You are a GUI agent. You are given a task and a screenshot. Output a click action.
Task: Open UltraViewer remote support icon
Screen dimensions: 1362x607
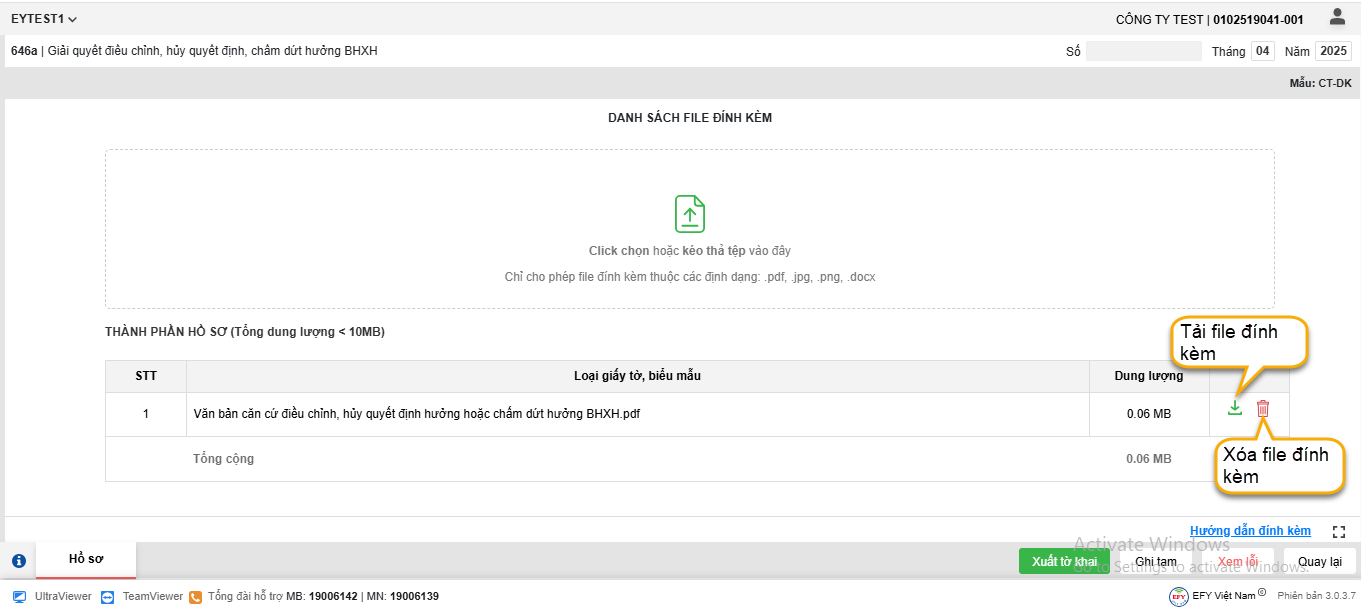pos(20,597)
